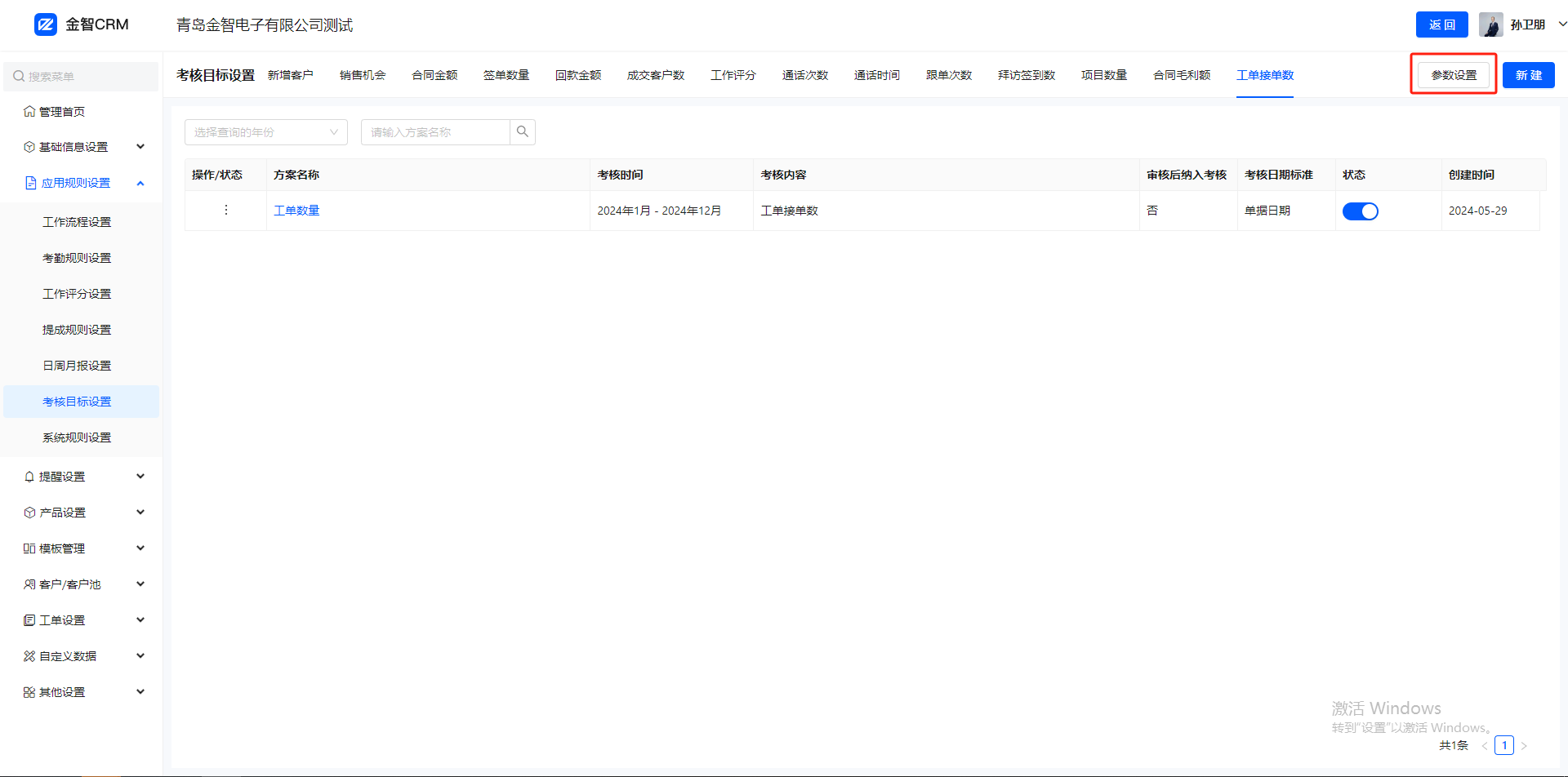Expand 基础信息设置 chevron
1568x777 pixels.
coord(140,147)
